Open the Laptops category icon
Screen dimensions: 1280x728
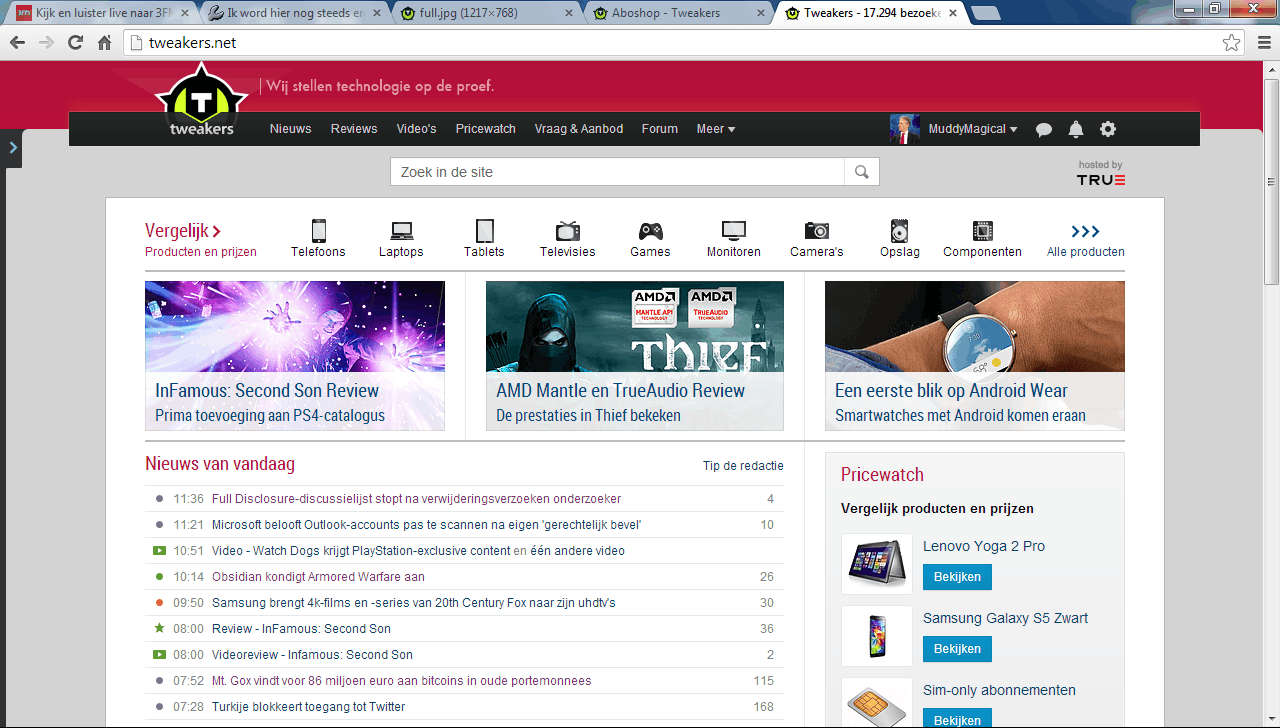(401, 231)
